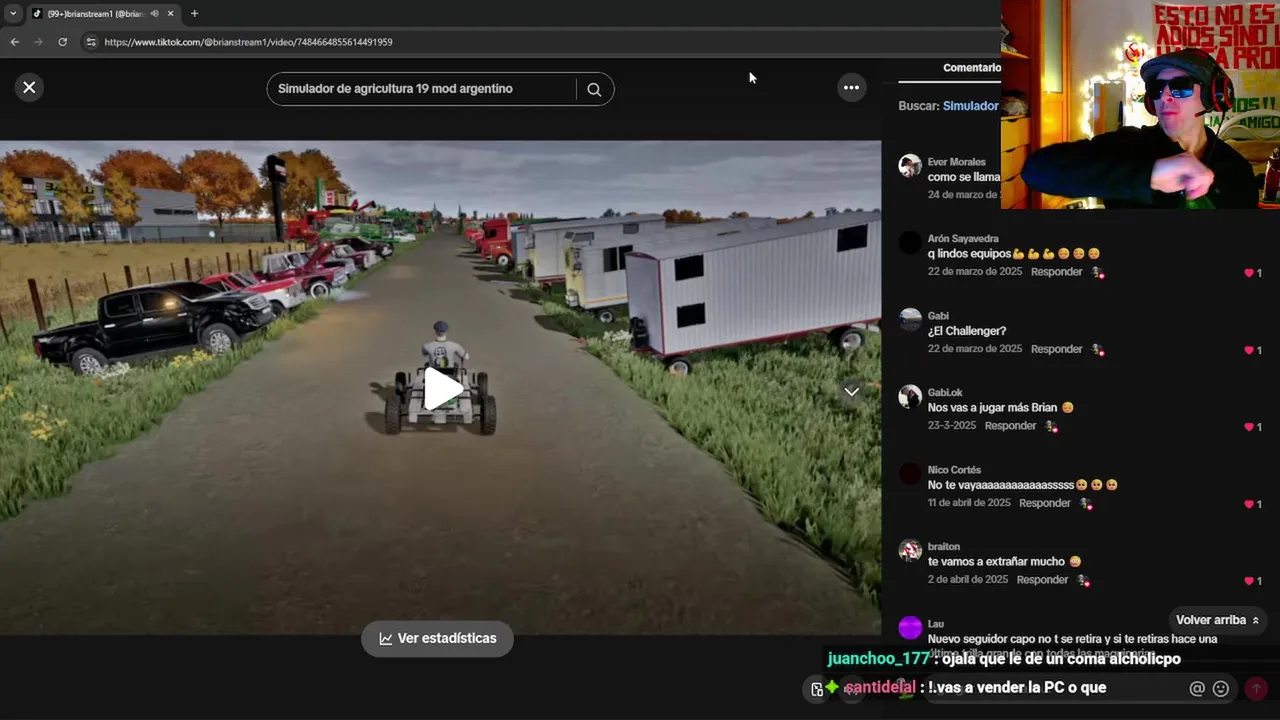
Task: Play the farming simulator video
Action: [441, 389]
